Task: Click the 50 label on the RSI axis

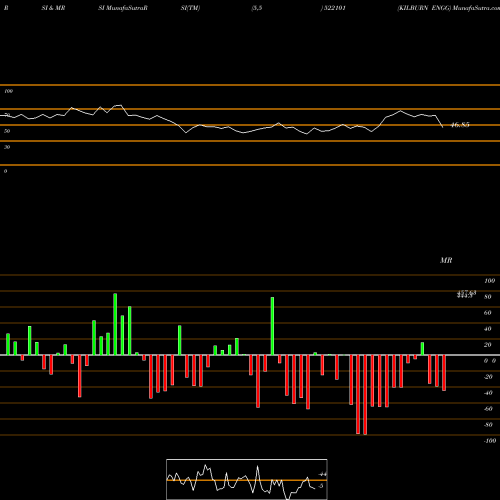Action: 7,131
